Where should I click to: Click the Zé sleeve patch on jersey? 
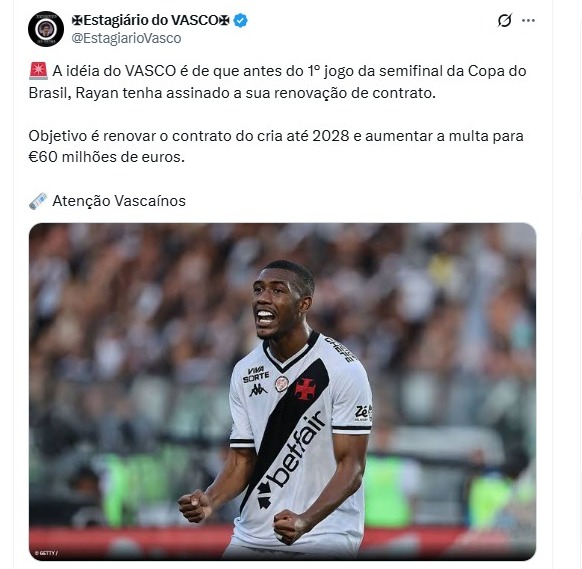(x=363, y=413)
